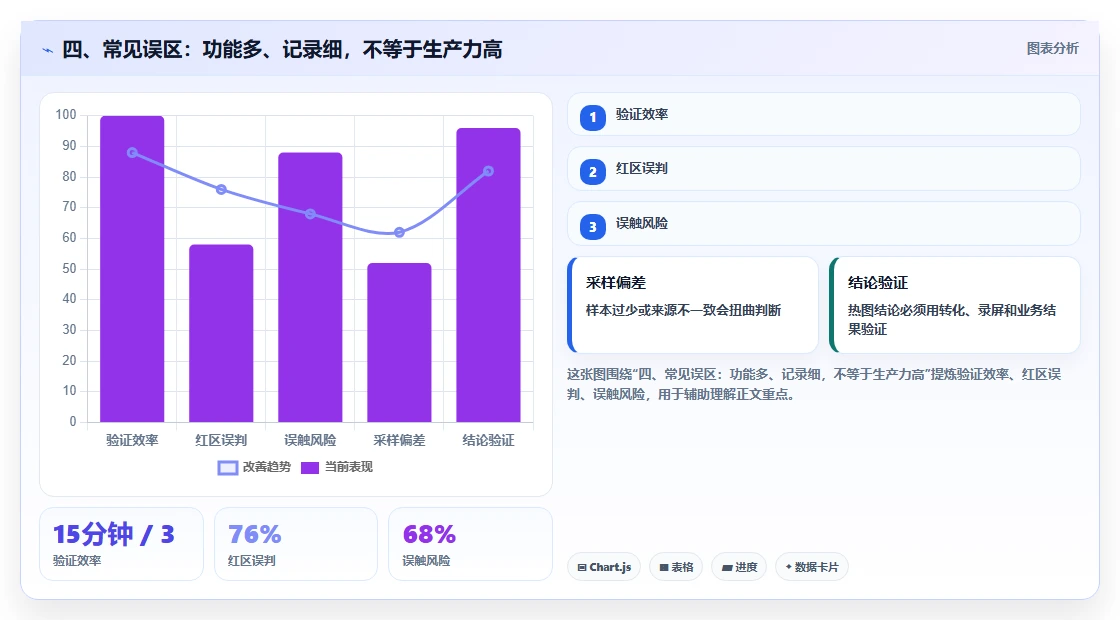Click the 15分钟 / 3 stat card
The height and width of the screenshot is (620, 1120).
click(121, 544)
